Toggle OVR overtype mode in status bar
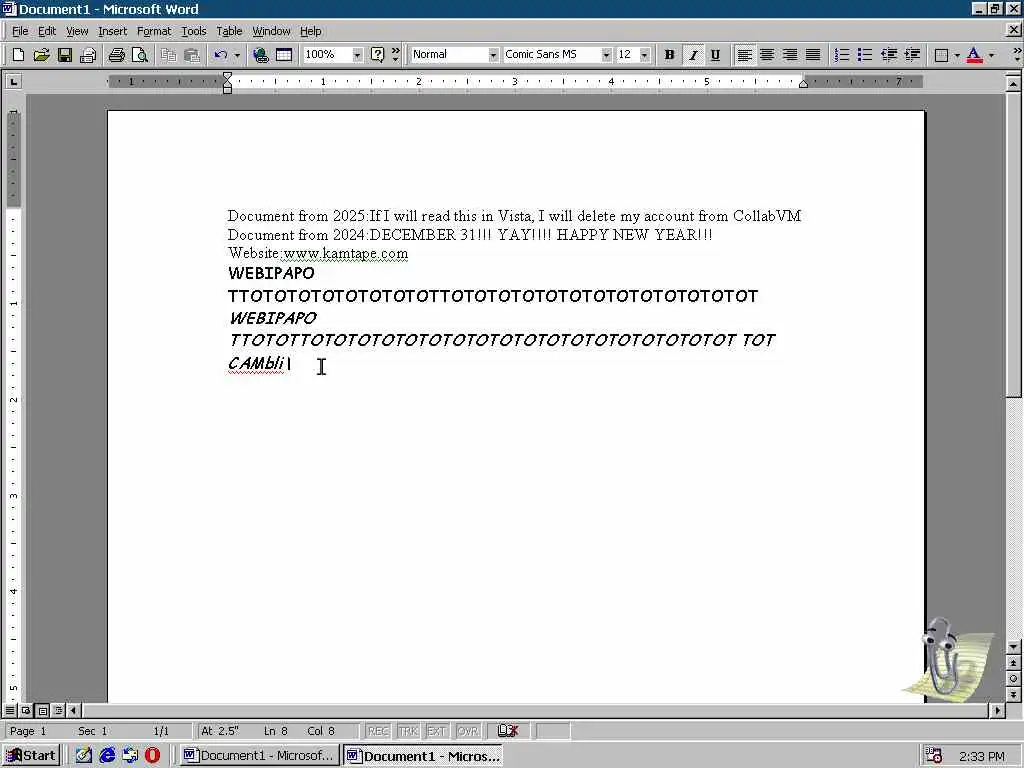The width and height of the screenshot is (1024, 768). [467, 731]
